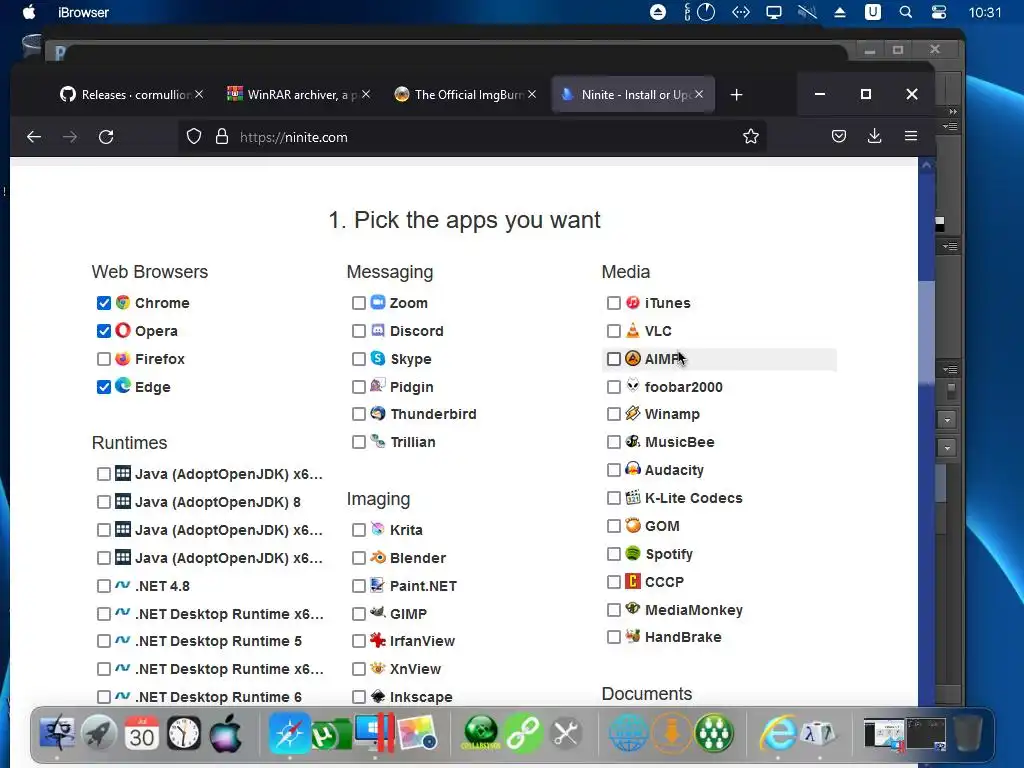Check the Krita checkbox
Viewport: 1024px width, 768px height.
point(359,530)
